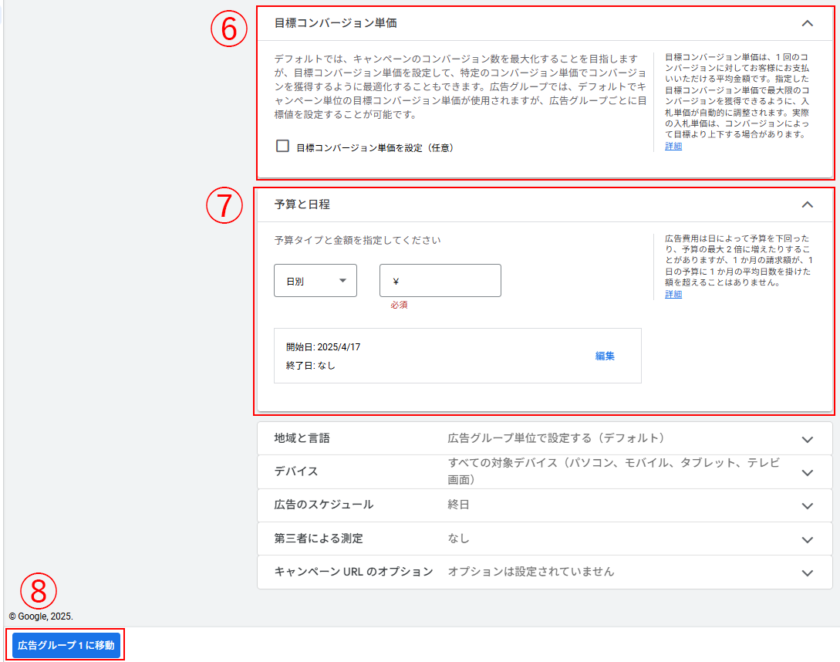Open 詳細 link in budget help text
This screenshot has width=840, height=662.
(673, 294)
